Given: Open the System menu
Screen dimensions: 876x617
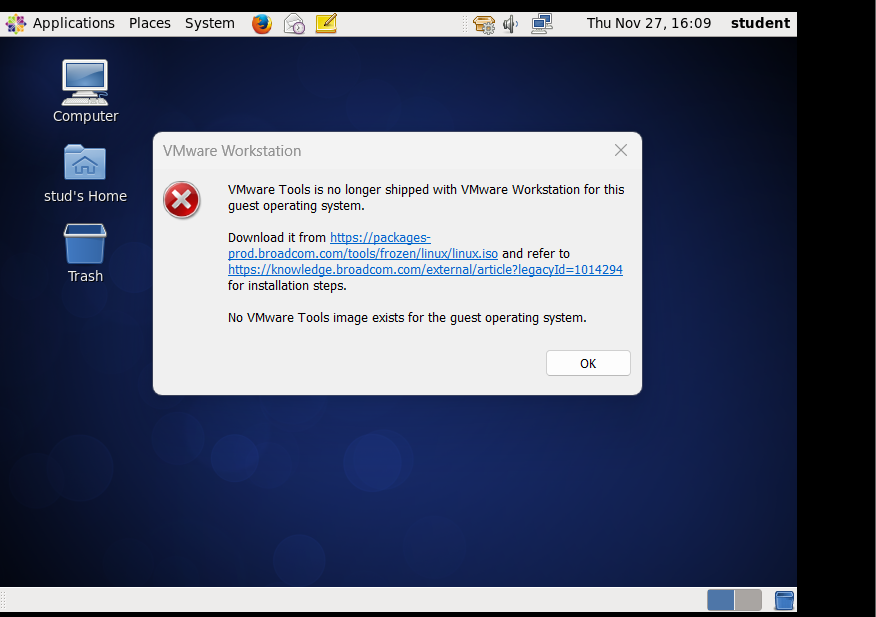Looking at the screenshot, I should [x=210, y=23].
